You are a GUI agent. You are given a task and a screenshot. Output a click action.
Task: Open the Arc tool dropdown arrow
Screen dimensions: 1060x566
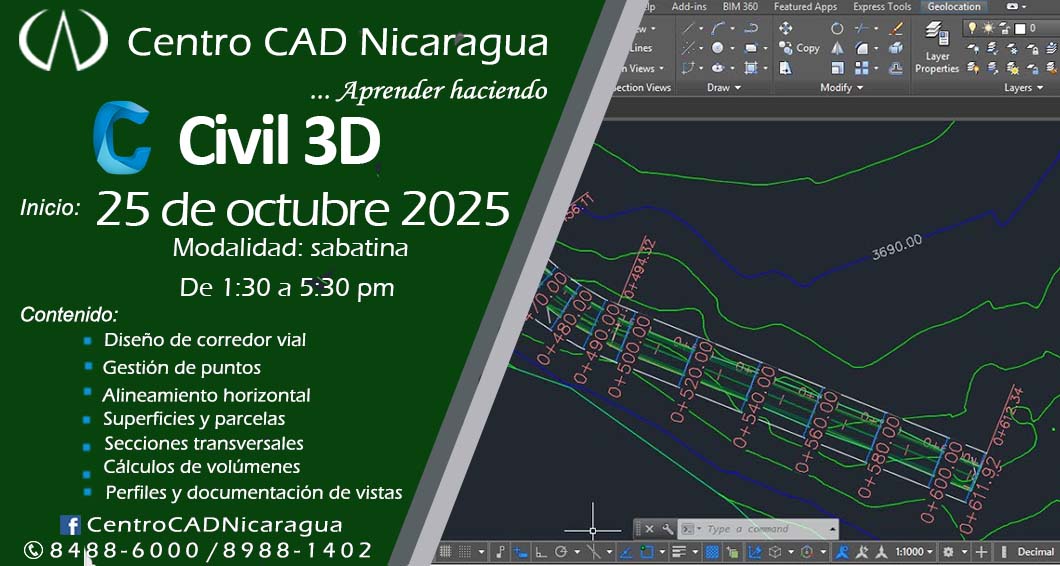tap(732, 29)
